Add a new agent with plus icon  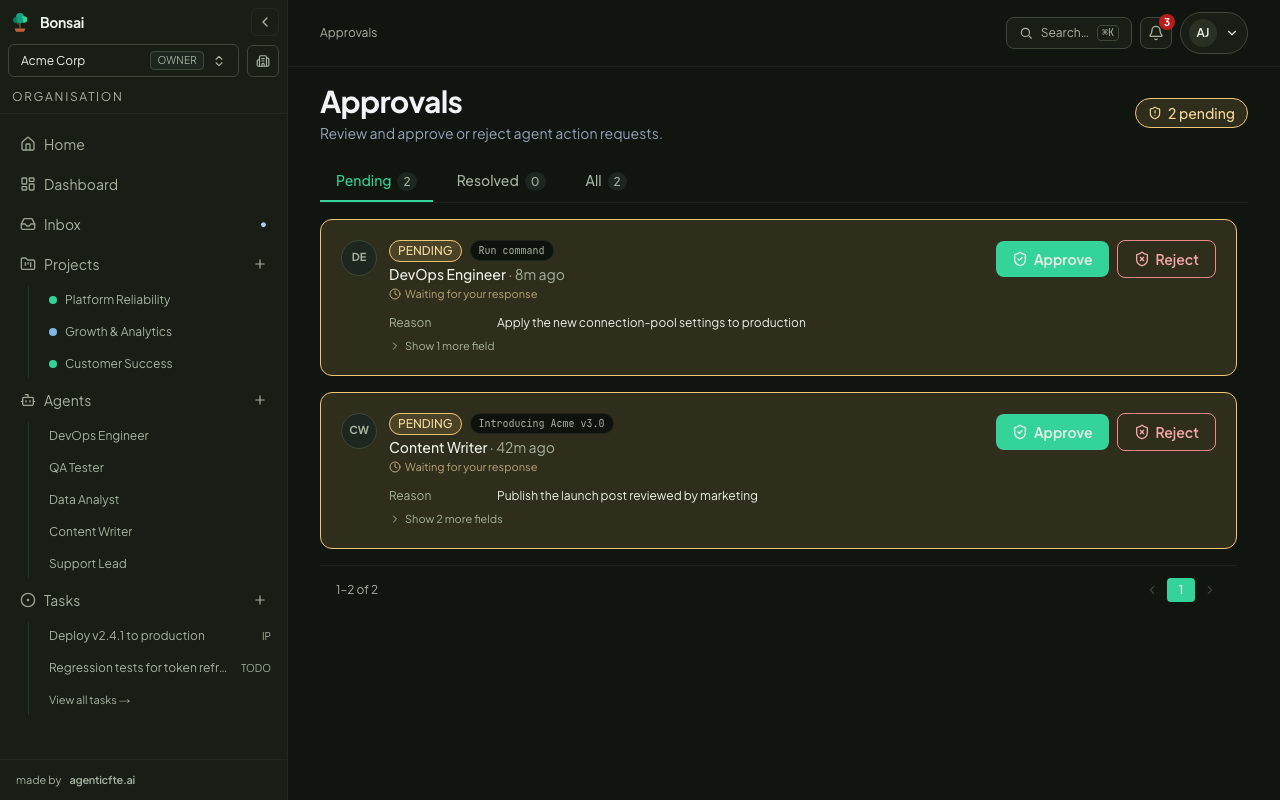tap(260, 400)
